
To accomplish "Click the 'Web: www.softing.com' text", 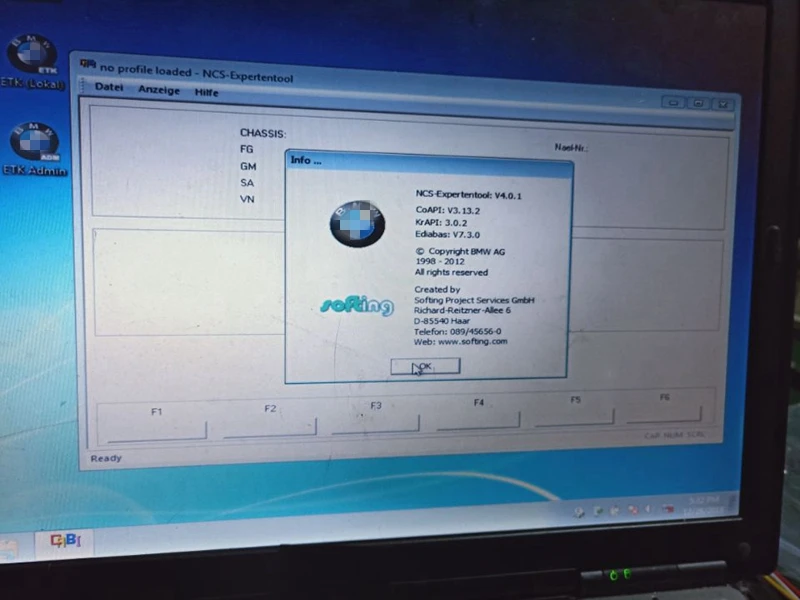I will pyautogui.click(x=460, y=342).
